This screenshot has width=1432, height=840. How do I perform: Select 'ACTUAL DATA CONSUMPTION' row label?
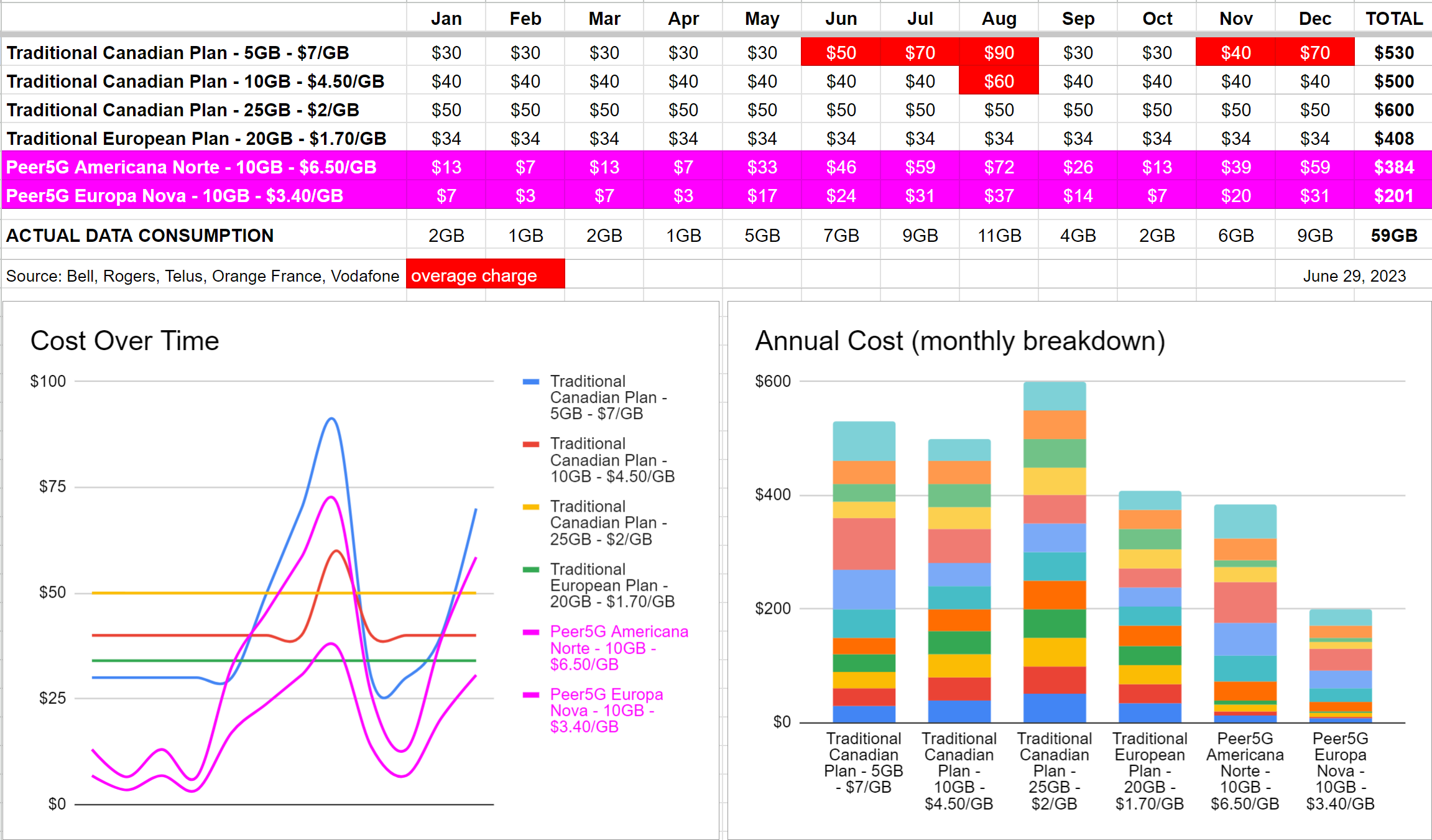coord(140,236)
